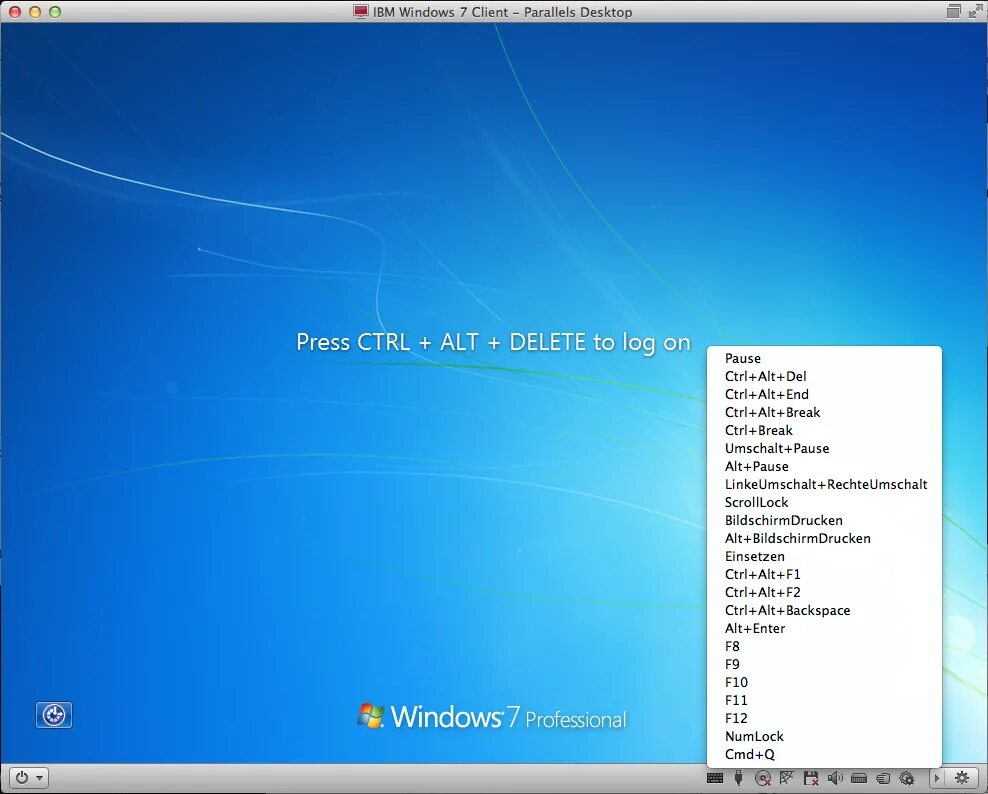Click the shared applications gear icon

coord(907,778)
